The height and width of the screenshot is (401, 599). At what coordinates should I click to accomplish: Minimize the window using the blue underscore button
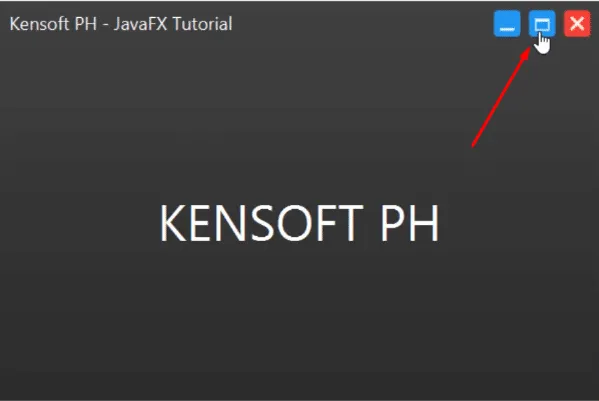pyautogui.click(x=507, y=24)
